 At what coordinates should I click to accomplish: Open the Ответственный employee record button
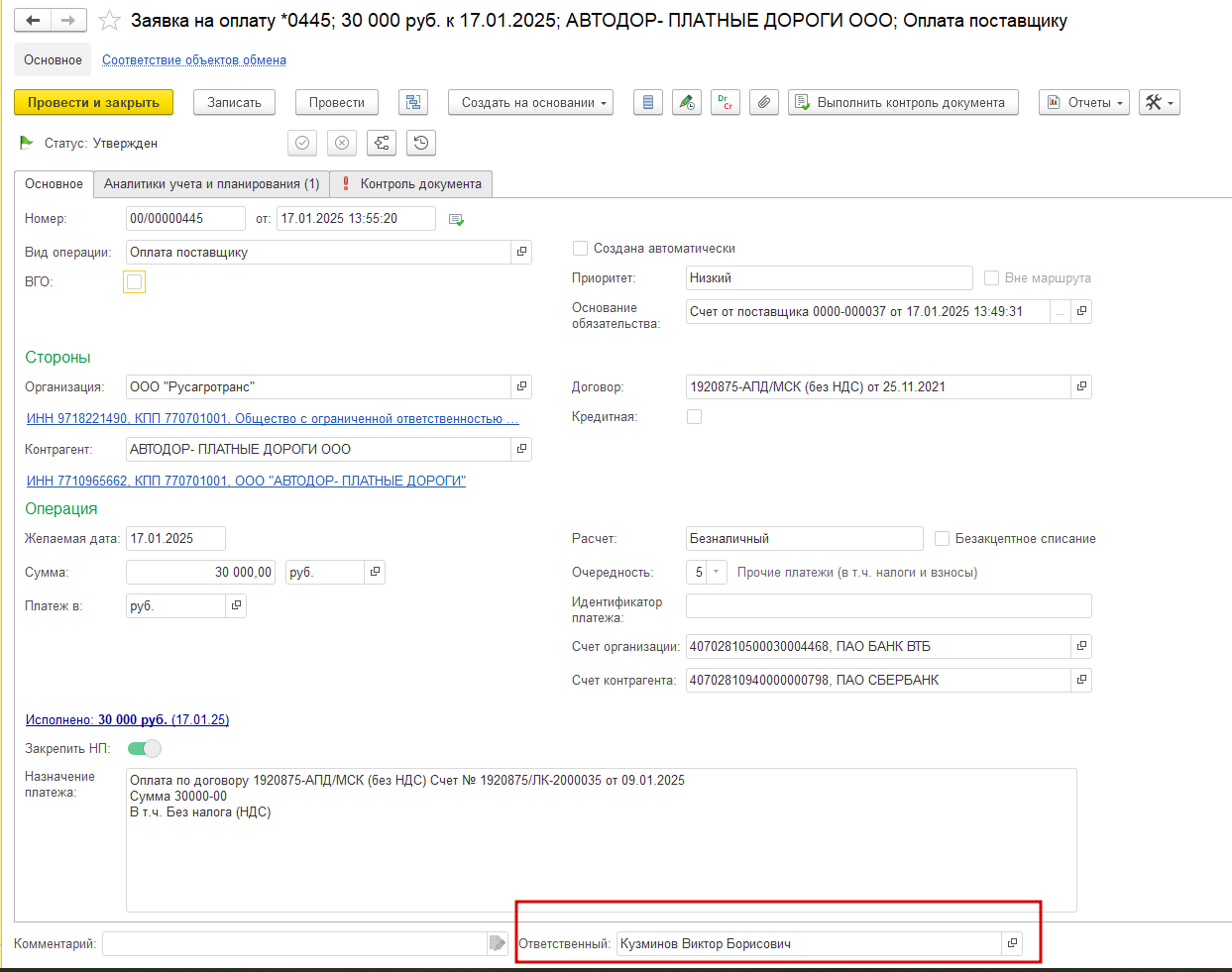pyautogui.click(x=1012, y=943)
